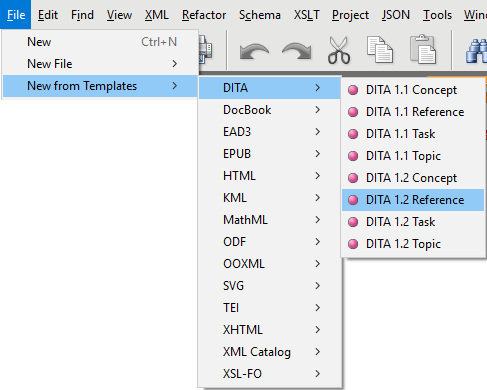The width and height of the screenshot is (487, 390).
Task: Click the Redo arrow toolbar icon
Action: 297,51
